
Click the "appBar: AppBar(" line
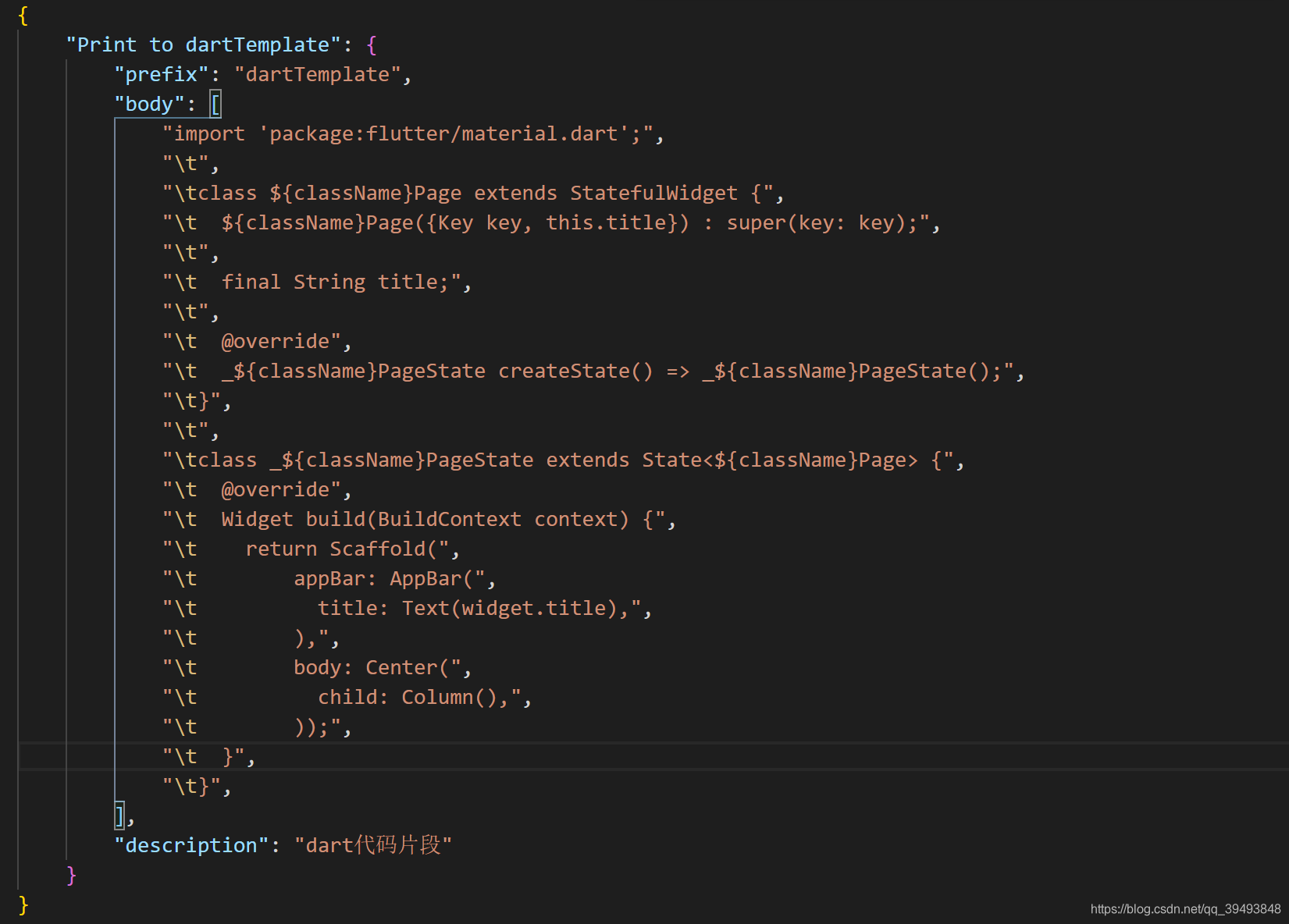coord(329,579)
